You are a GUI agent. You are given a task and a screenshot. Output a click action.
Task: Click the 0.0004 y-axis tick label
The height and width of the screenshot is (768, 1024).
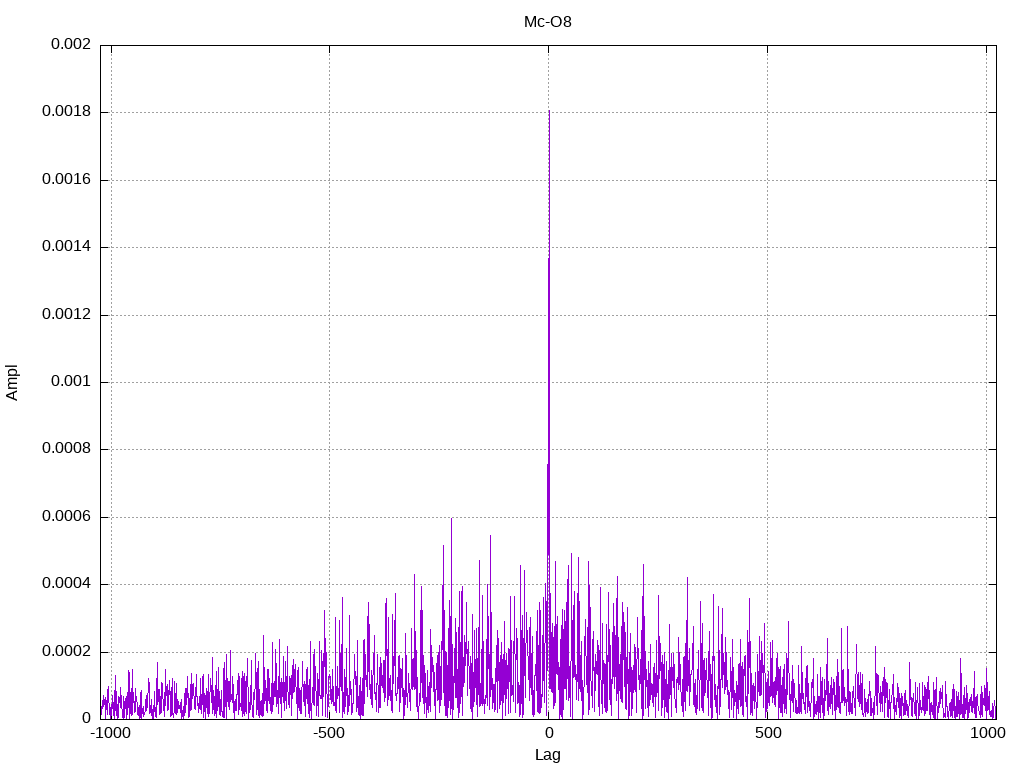tap(66, 584)
